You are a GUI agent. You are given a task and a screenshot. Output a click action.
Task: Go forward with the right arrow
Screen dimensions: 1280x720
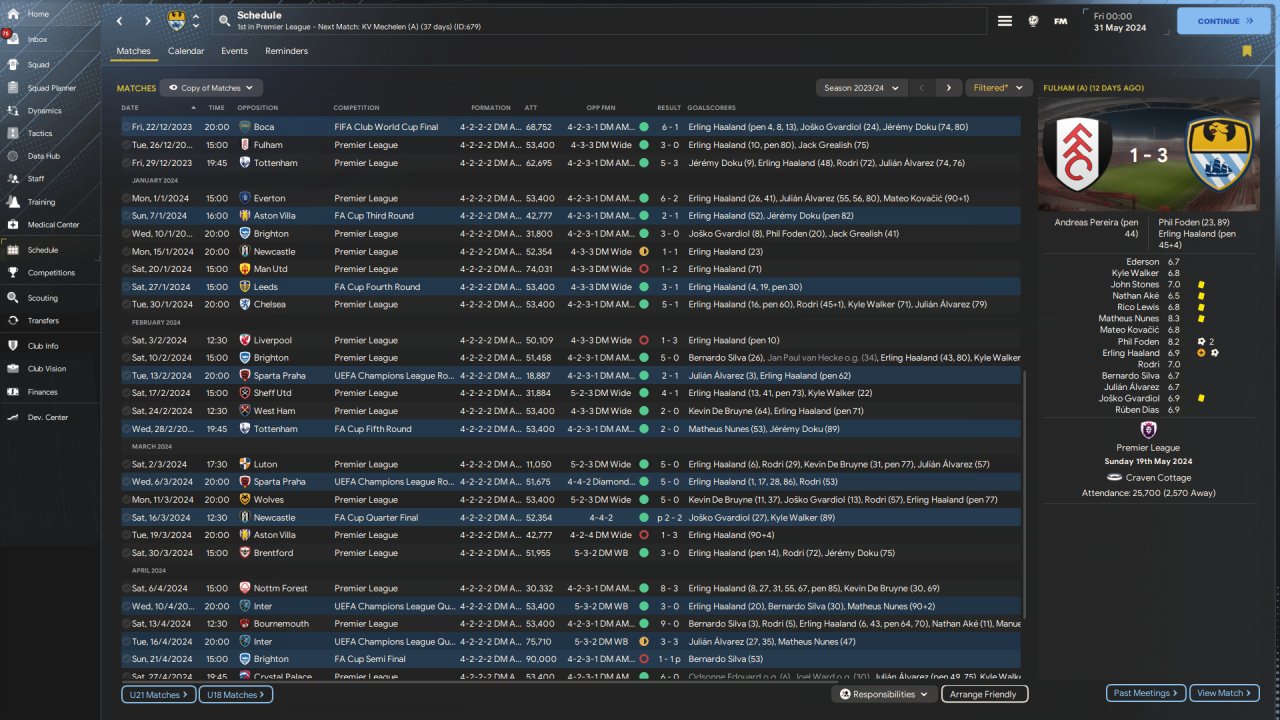(x=148, y=20)
